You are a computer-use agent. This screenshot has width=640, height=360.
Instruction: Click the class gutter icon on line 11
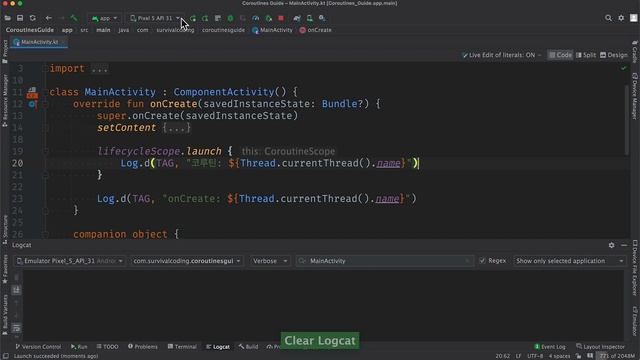point(32,93)
